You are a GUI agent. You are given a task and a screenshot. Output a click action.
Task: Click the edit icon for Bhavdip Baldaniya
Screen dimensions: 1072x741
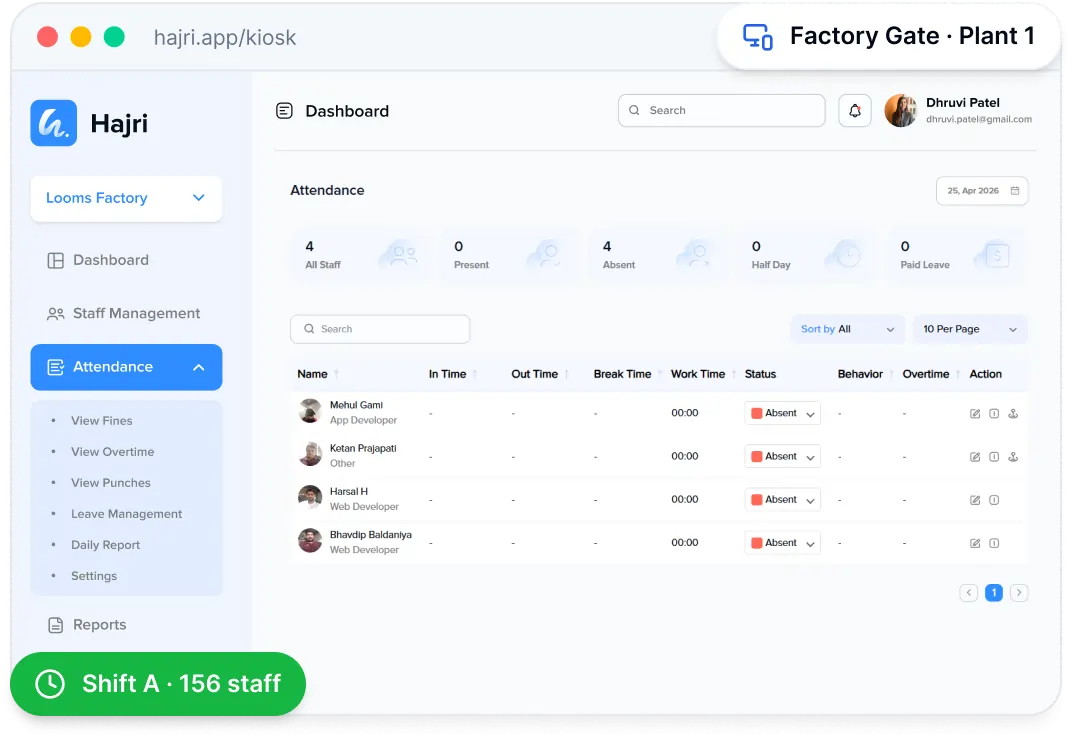click(975, 543)
